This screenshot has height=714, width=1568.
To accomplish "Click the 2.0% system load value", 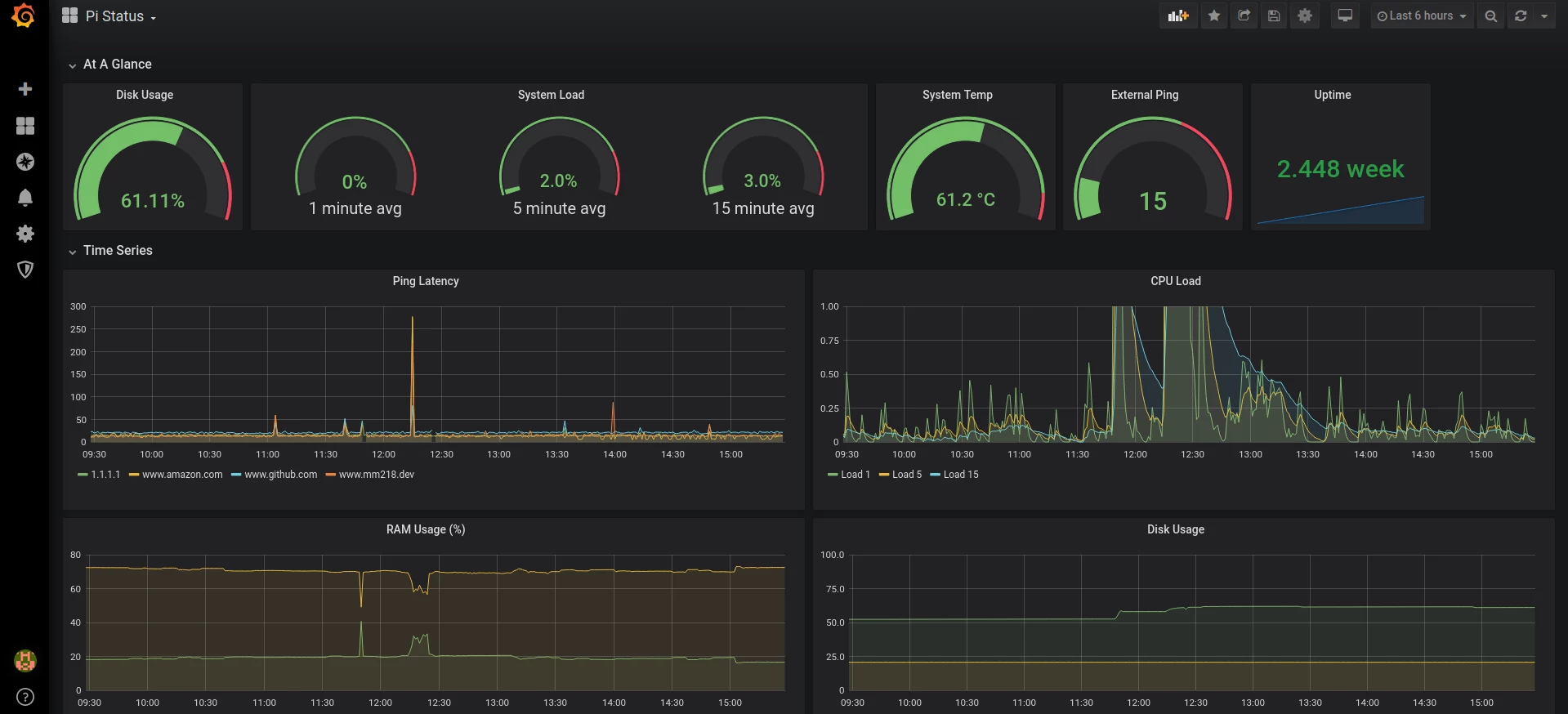I will [x=558, y=181].
